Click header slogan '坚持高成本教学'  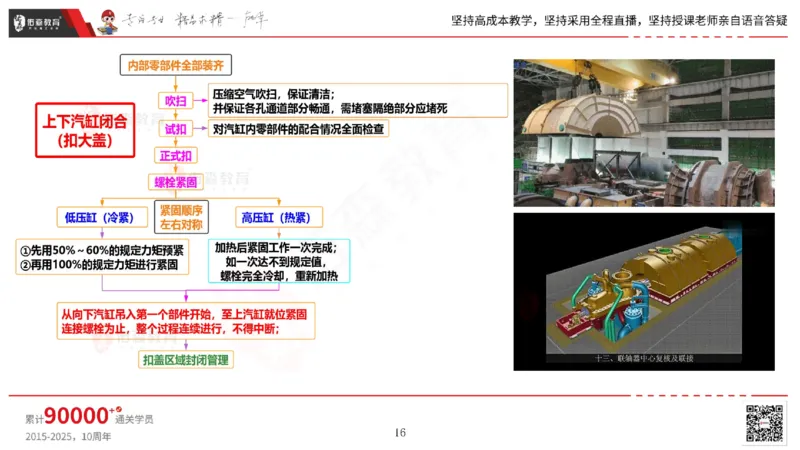(491, 20)
